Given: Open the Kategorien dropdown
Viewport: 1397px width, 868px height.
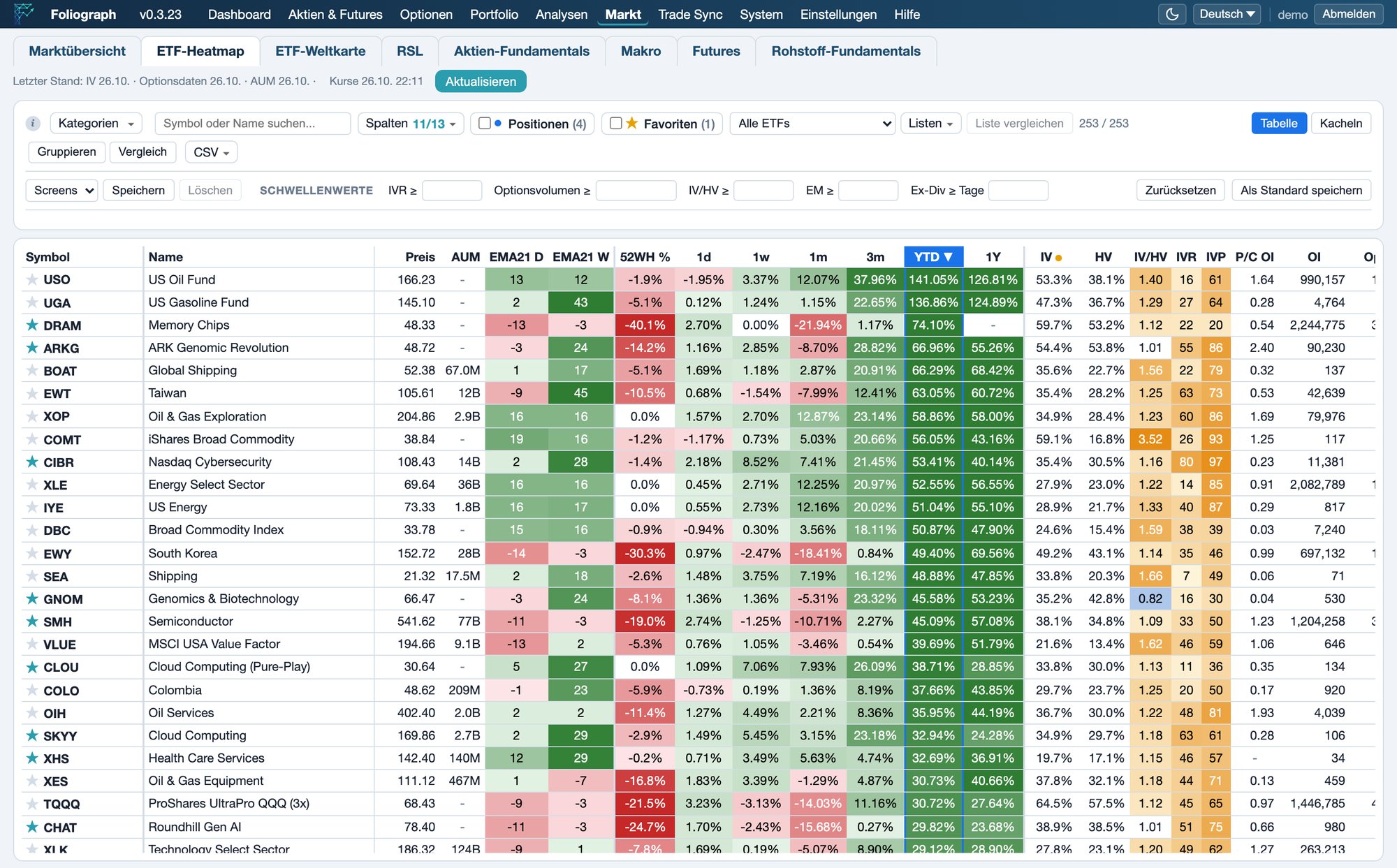Looking at the screenshot, I should coord(96,124).
